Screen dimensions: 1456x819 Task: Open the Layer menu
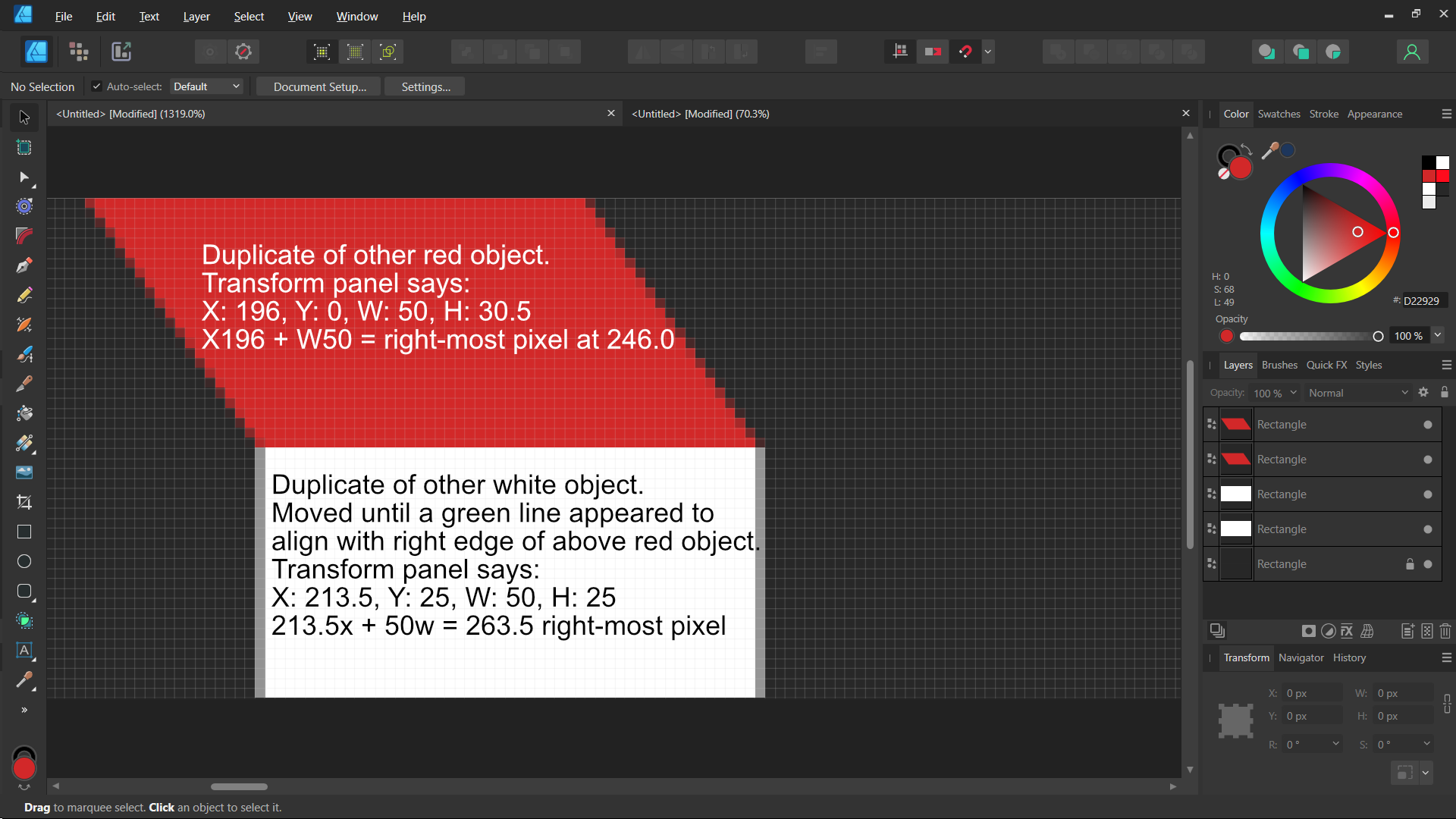click(196, 16)
